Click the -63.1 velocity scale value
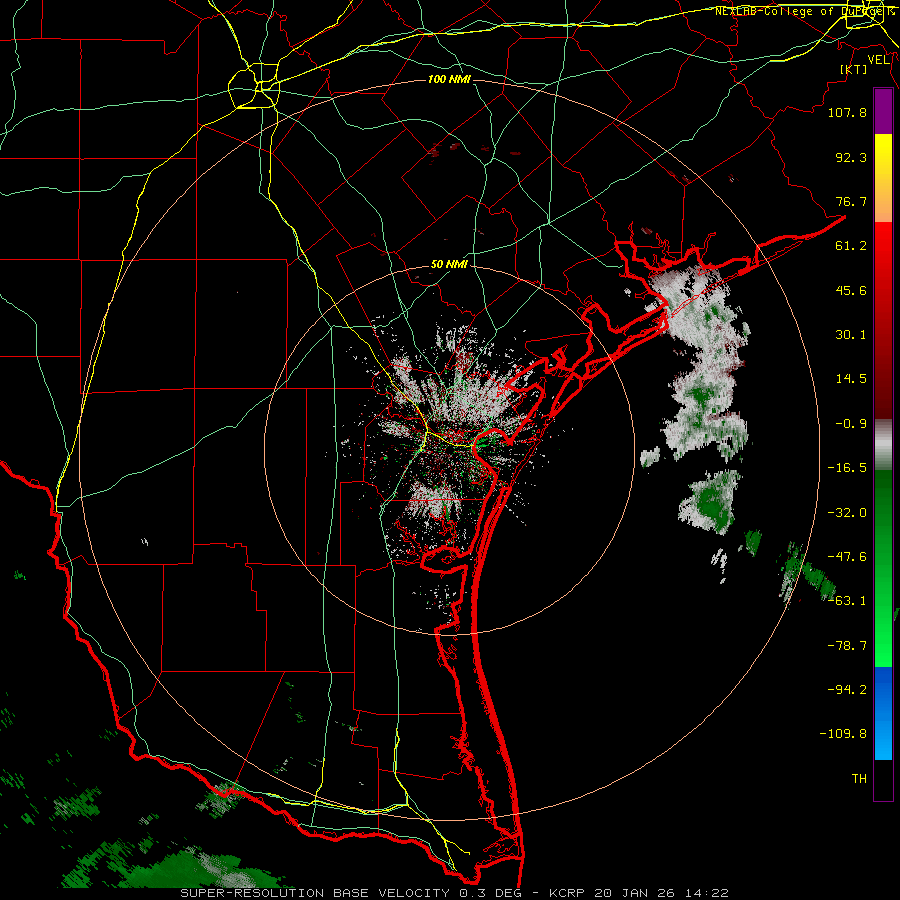The width and height of the screenshot is (900, 900). click(x=847, y=601)
